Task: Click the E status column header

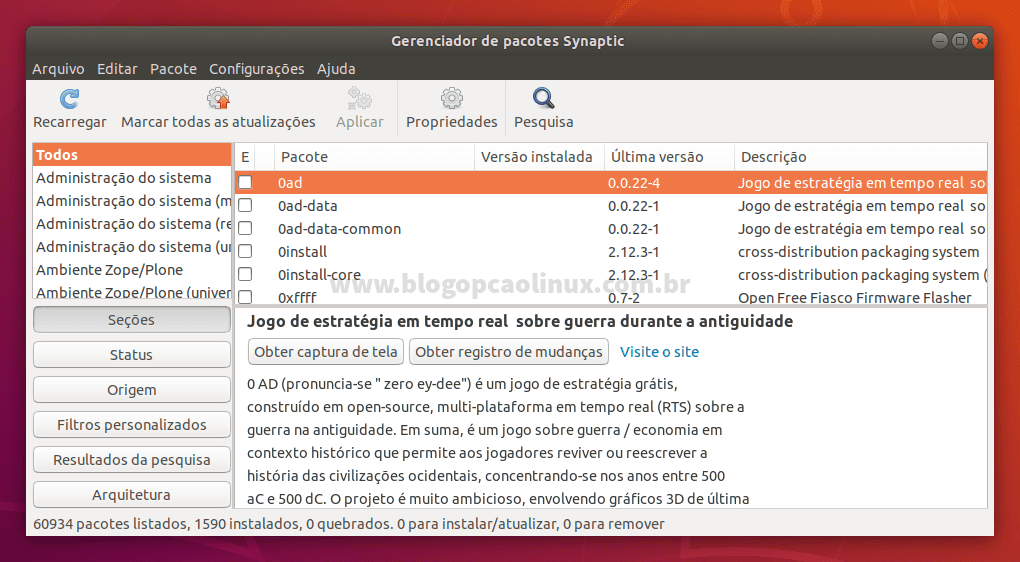Action: (x=245, y=157)
